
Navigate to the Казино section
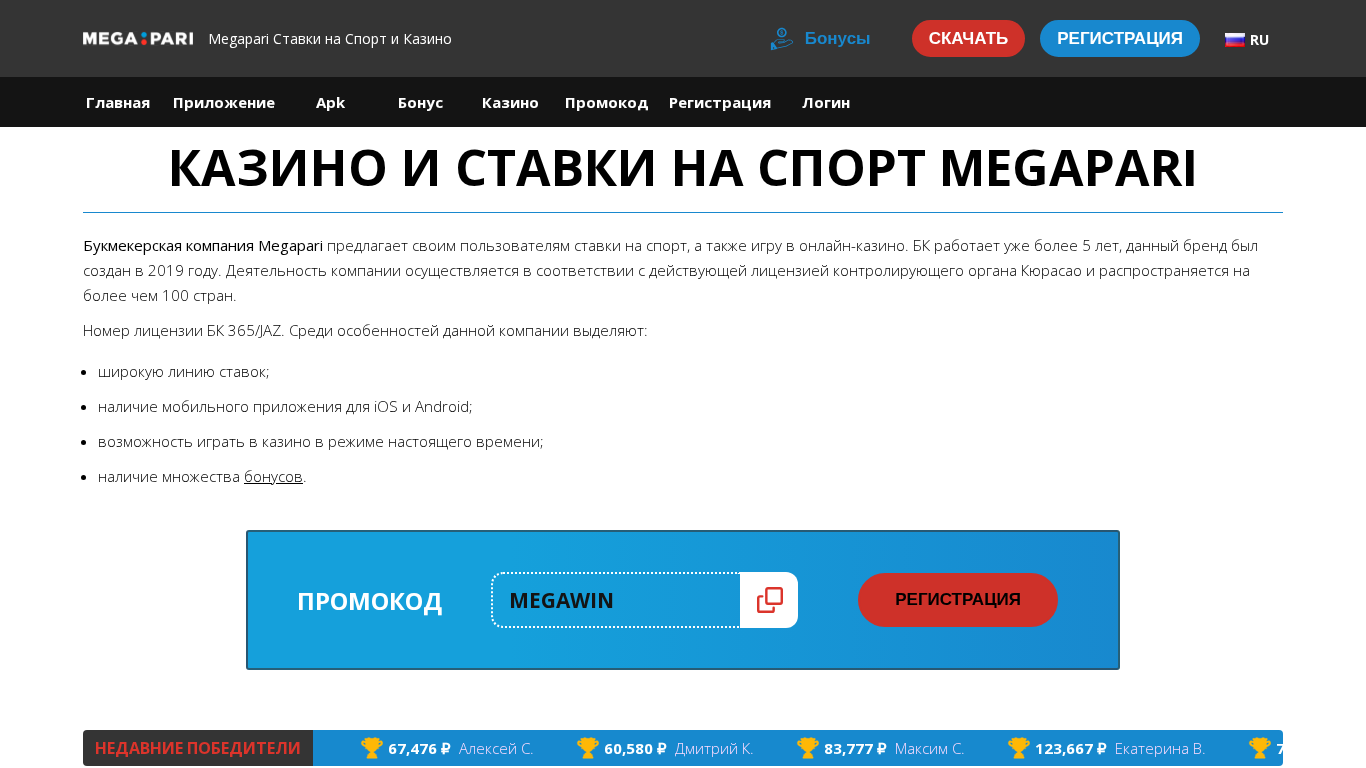pyautogui.click(x=510, y=102)
